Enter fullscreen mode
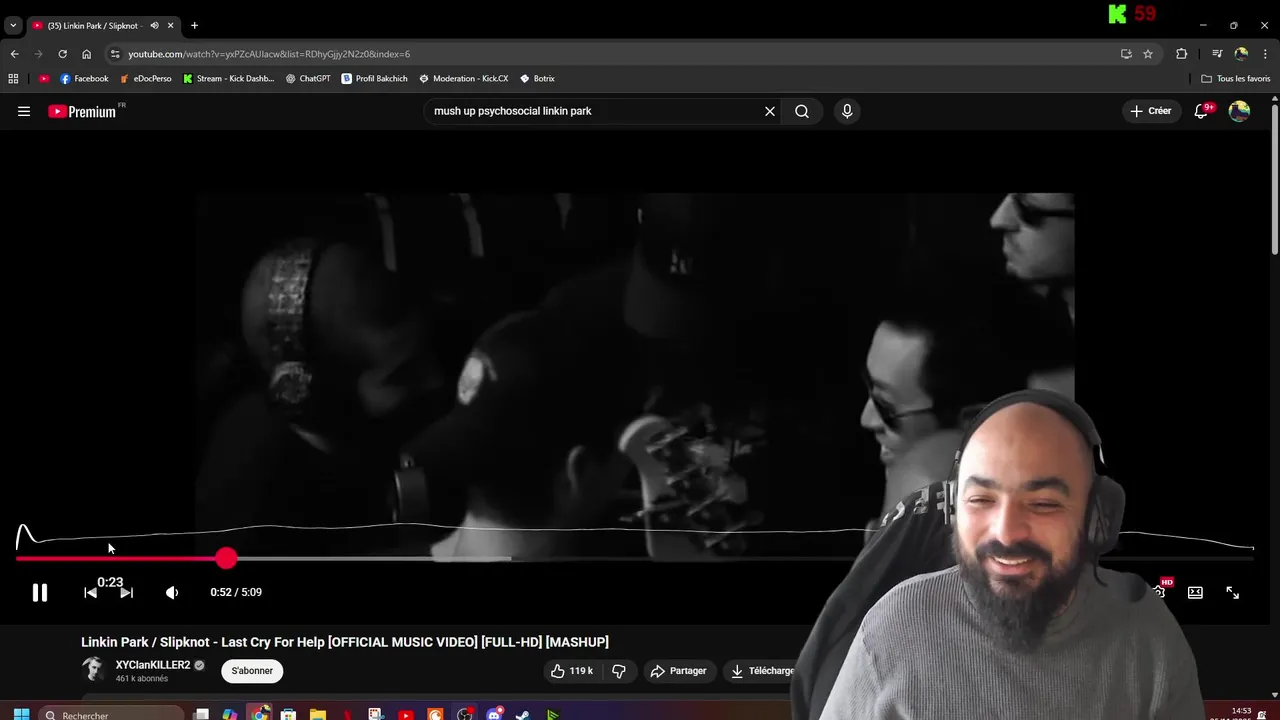Viewport: 1280px width, 720px height. [x=1232, y=593]
